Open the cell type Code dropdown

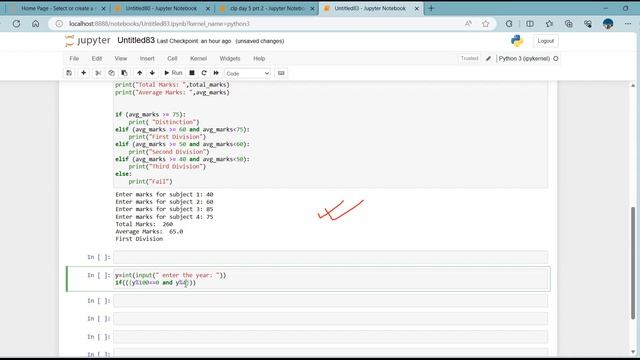pyautogui.click(x=247, y=73)
